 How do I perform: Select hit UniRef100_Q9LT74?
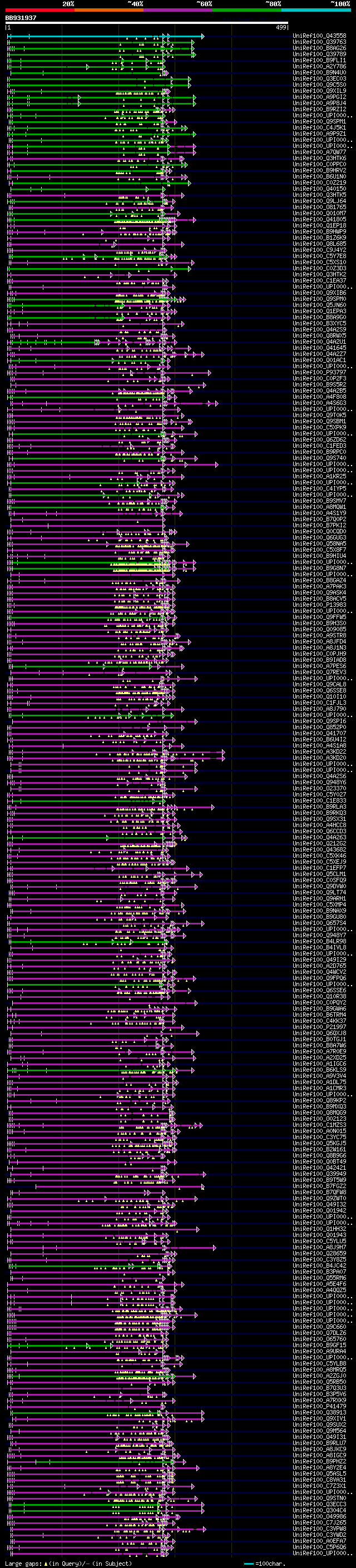pyautogui.click(x=319, y=892)
